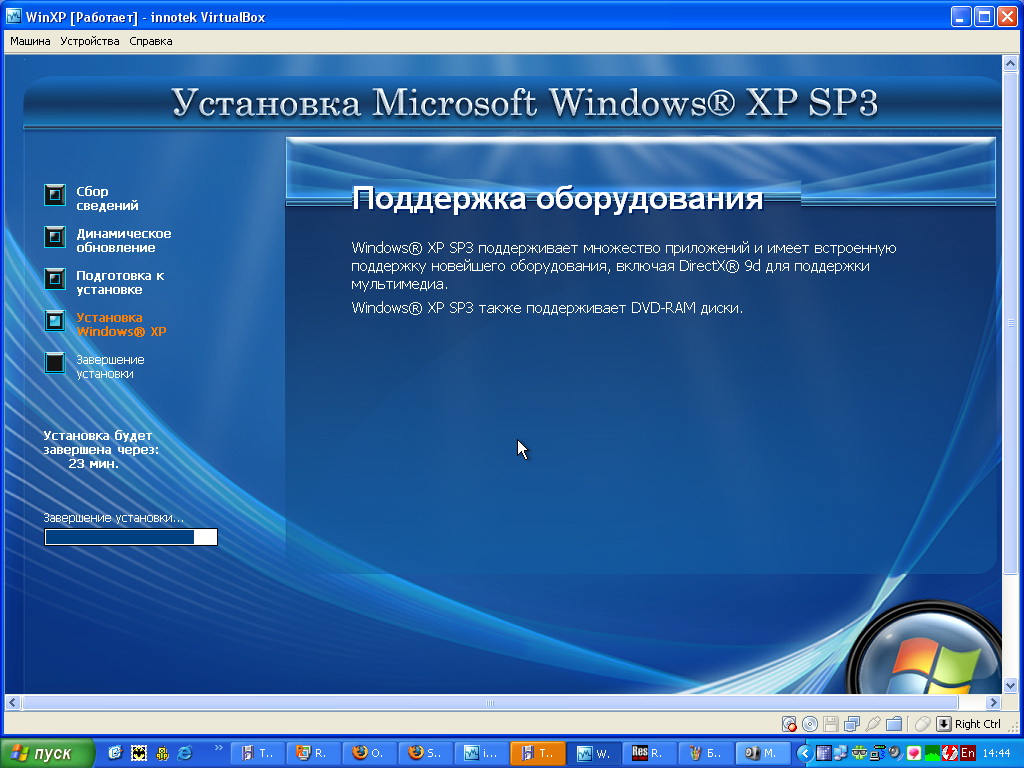Click the orange Установка Windows XP step
1024x768 pixels.
pos(121,325)
